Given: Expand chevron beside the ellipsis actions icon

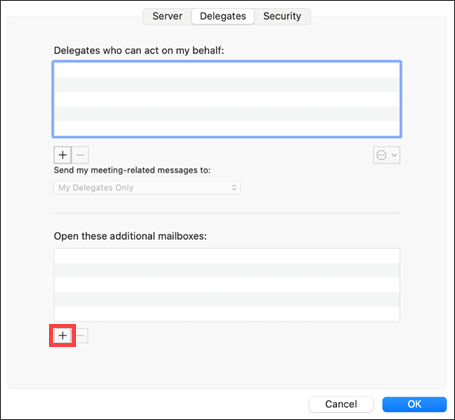Looking at the screenshot, I should 394,155.
